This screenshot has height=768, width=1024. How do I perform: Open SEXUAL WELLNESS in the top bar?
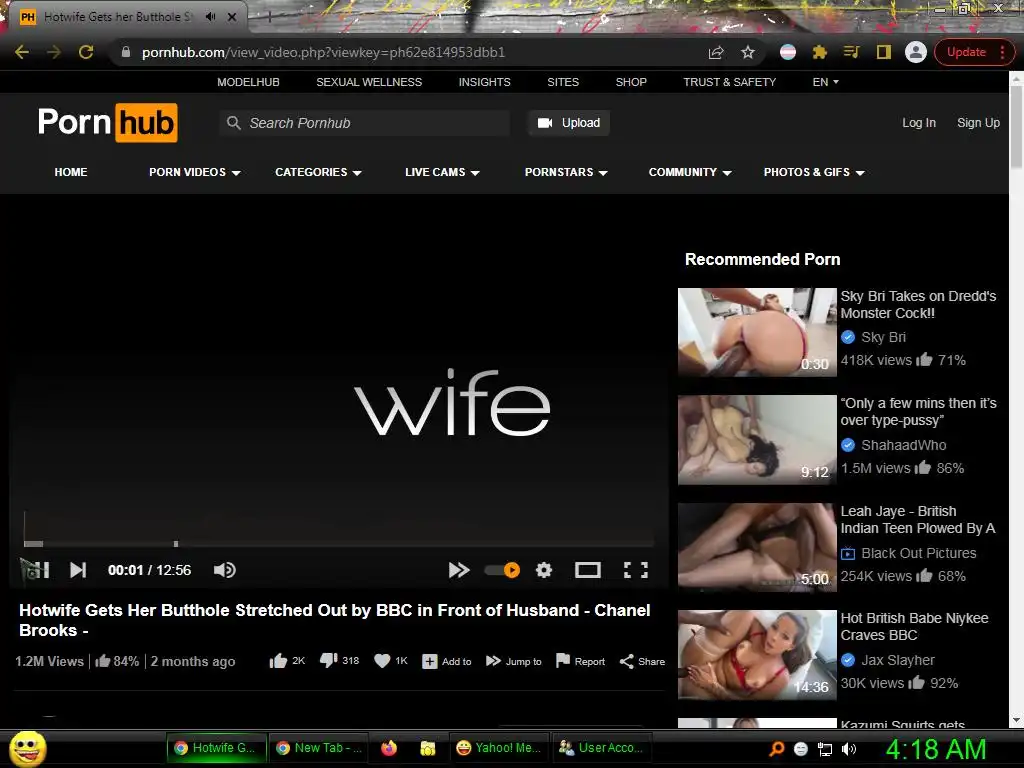tap(369, 82)
